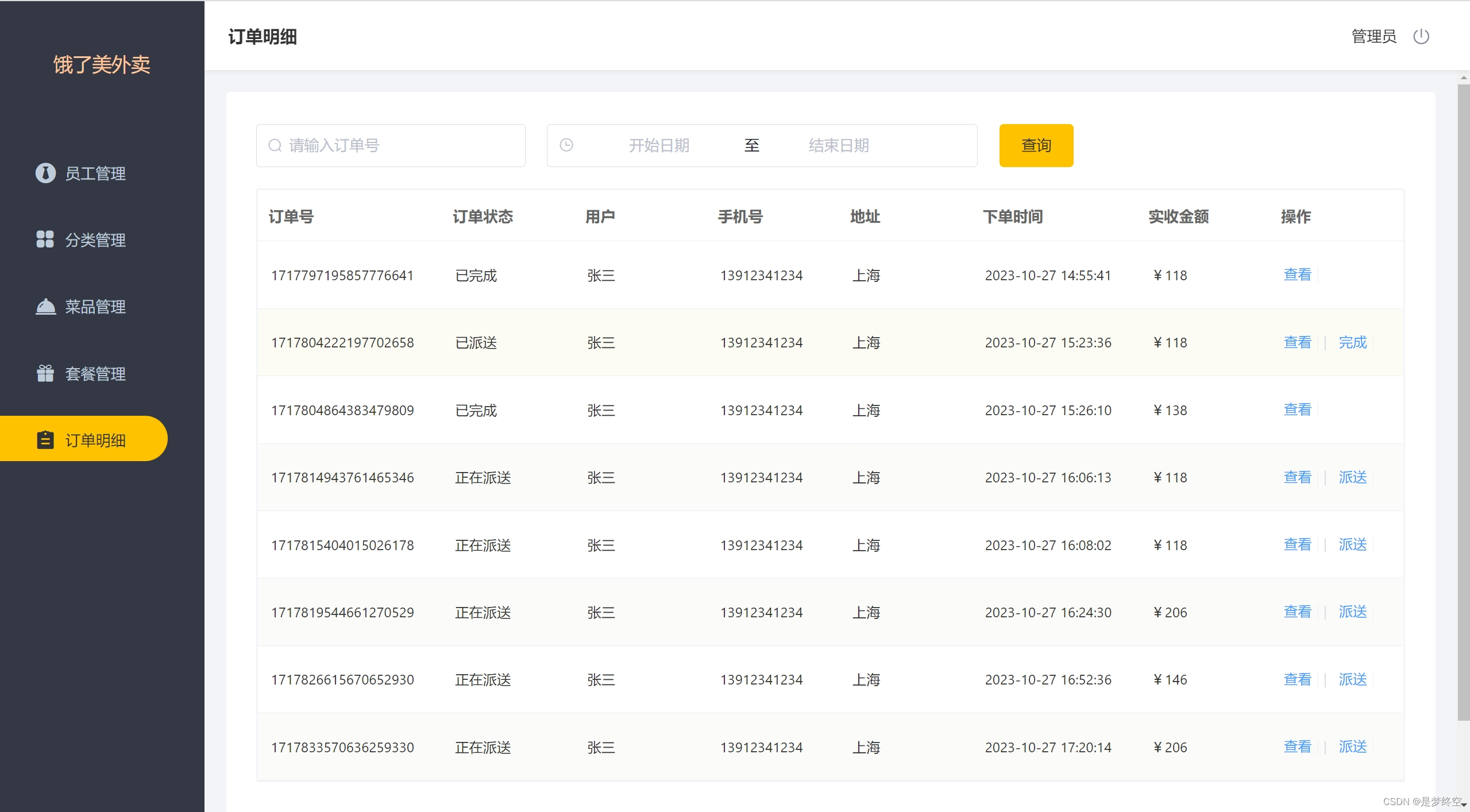View order 1717826615670652930

(x=1298, y=679)
